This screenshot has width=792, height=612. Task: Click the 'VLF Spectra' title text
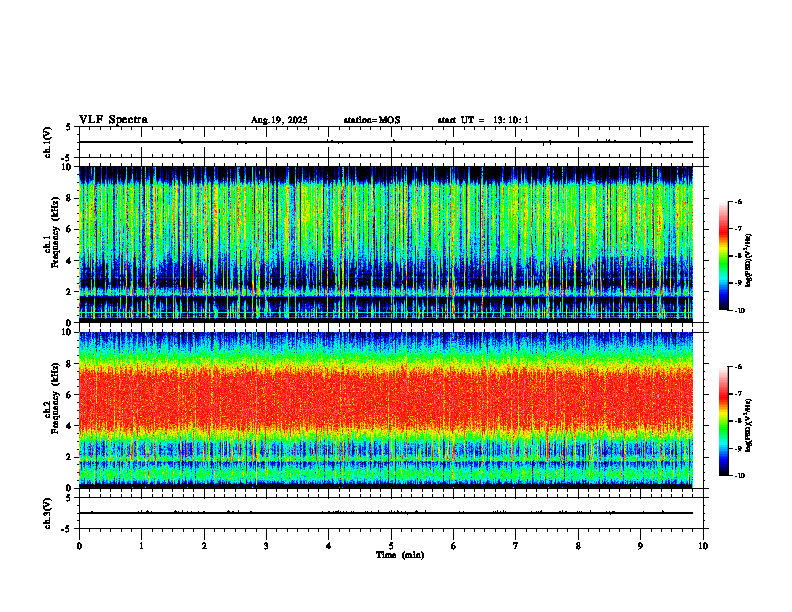(113, 120)
